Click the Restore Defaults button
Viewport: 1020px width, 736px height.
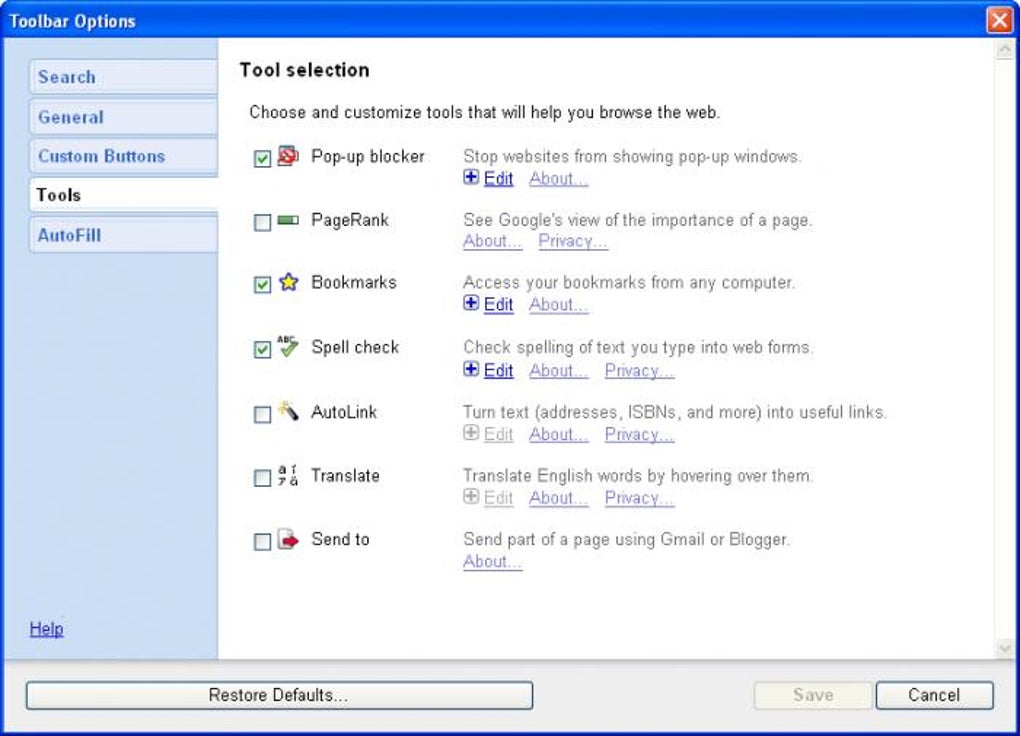coord(279,695)
